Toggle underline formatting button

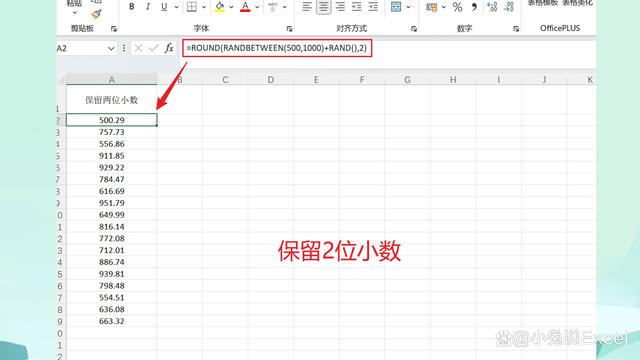(x=164, y=7)
